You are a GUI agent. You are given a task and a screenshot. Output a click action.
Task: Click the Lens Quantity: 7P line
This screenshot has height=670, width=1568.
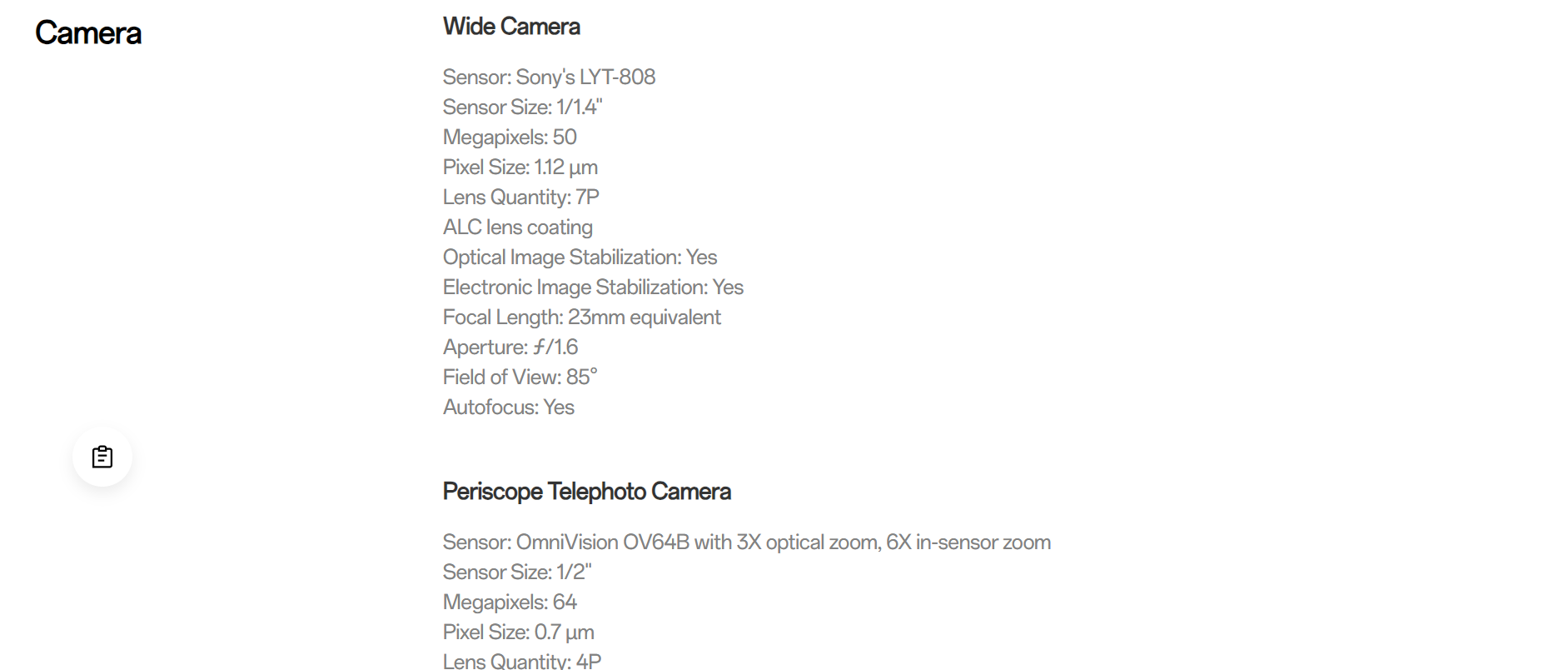pyautogui.click(x=521, y=197)
